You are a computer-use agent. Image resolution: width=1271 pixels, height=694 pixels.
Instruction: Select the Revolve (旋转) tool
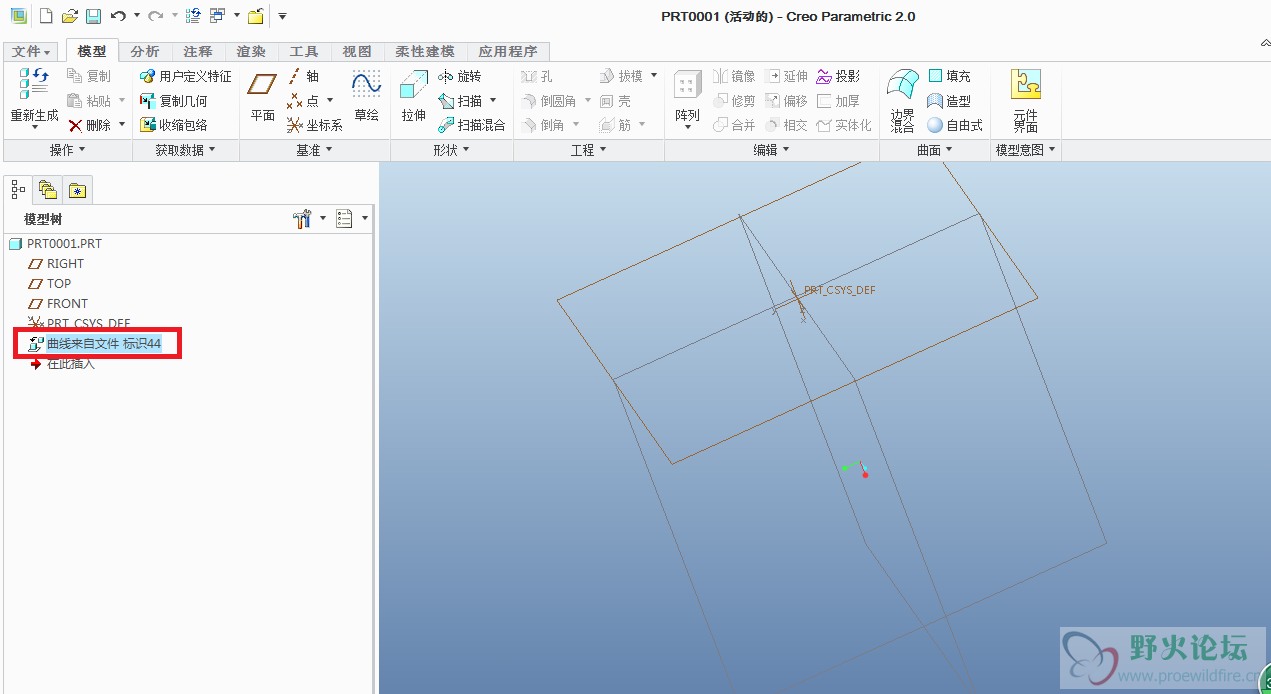pos(460,76)
